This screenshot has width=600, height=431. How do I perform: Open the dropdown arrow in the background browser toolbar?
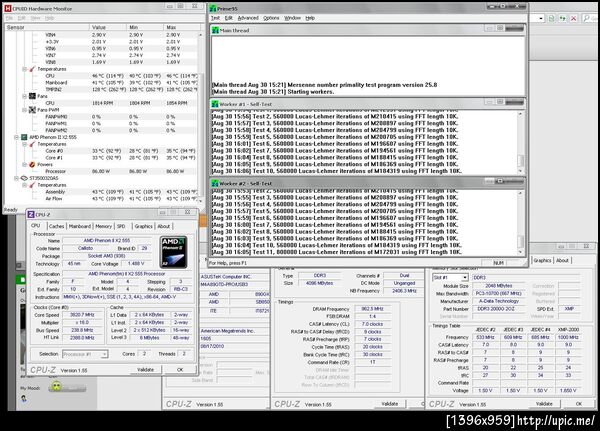click(541, 18)
